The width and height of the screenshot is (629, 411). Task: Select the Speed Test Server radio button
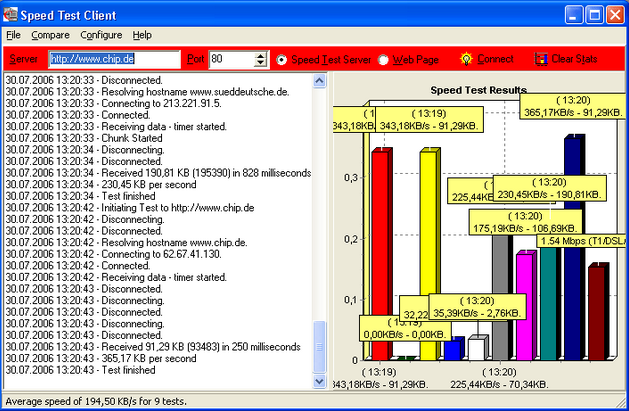[282, 60]
